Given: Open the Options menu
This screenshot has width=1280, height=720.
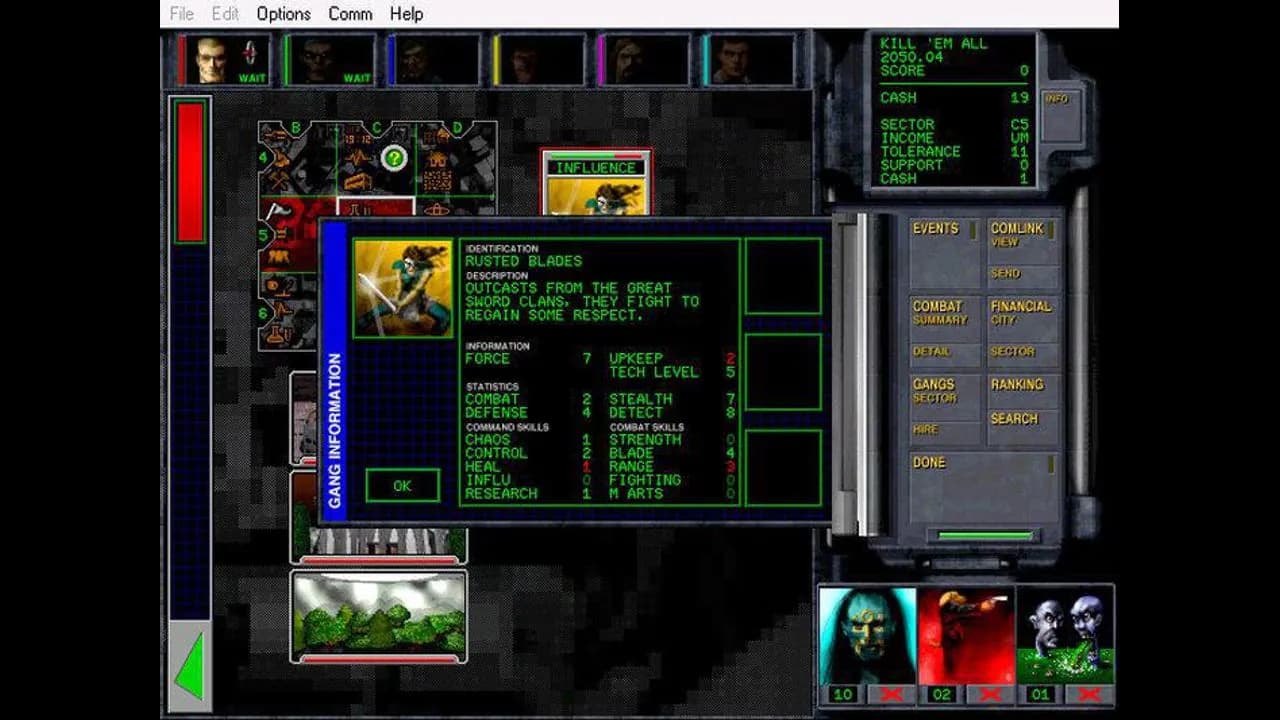Looking at the screenshot, I should coord(284,14).
